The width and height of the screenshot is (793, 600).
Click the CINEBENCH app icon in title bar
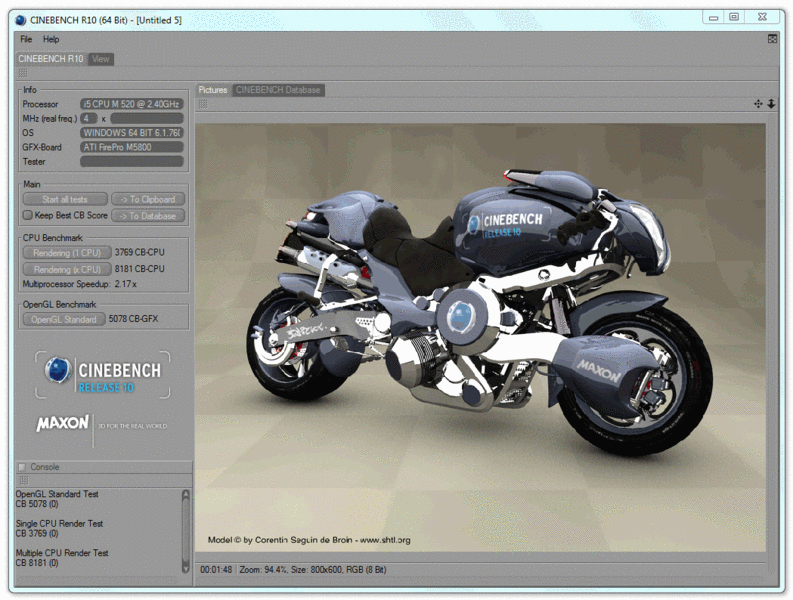[21, 20]
